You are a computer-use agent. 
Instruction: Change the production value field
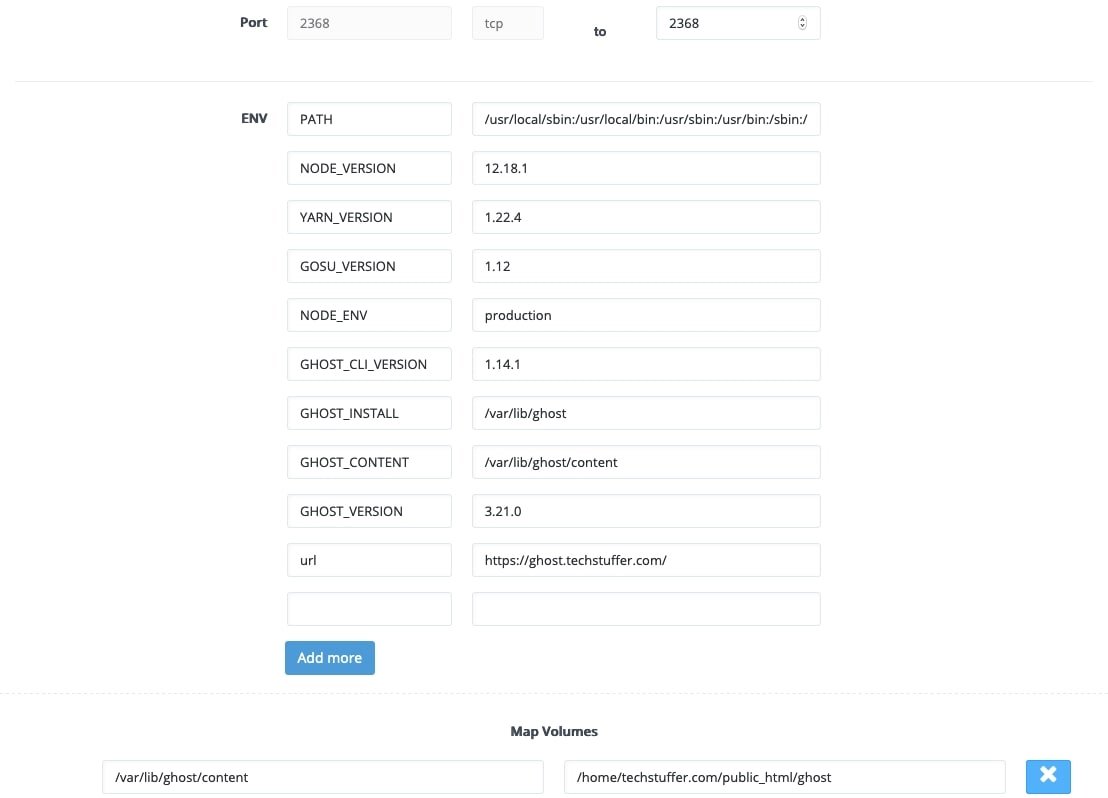pyautogui.click(x=646, y=315)
